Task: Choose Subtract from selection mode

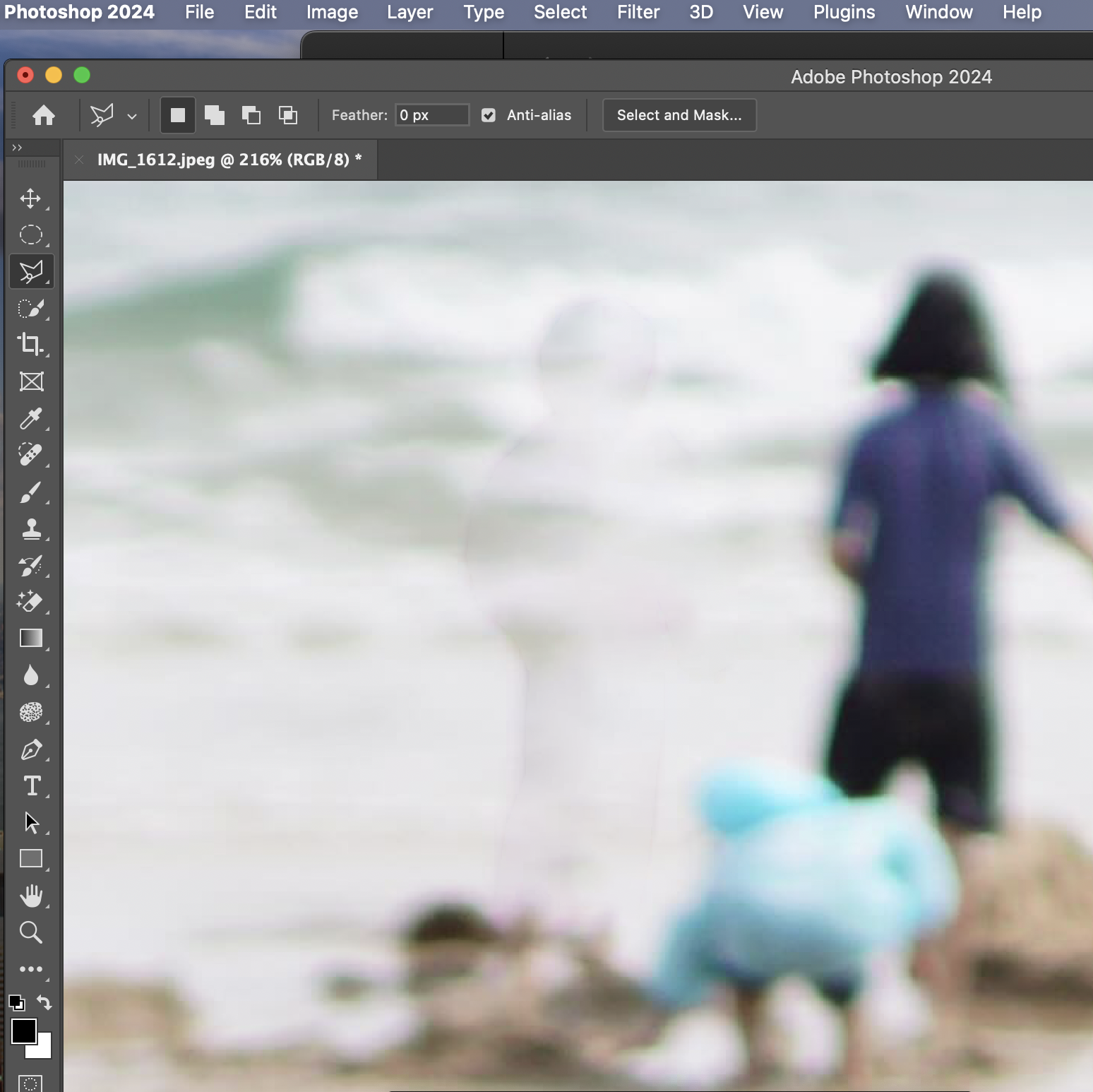Action: pyautogui.click(x=251, y=115)
